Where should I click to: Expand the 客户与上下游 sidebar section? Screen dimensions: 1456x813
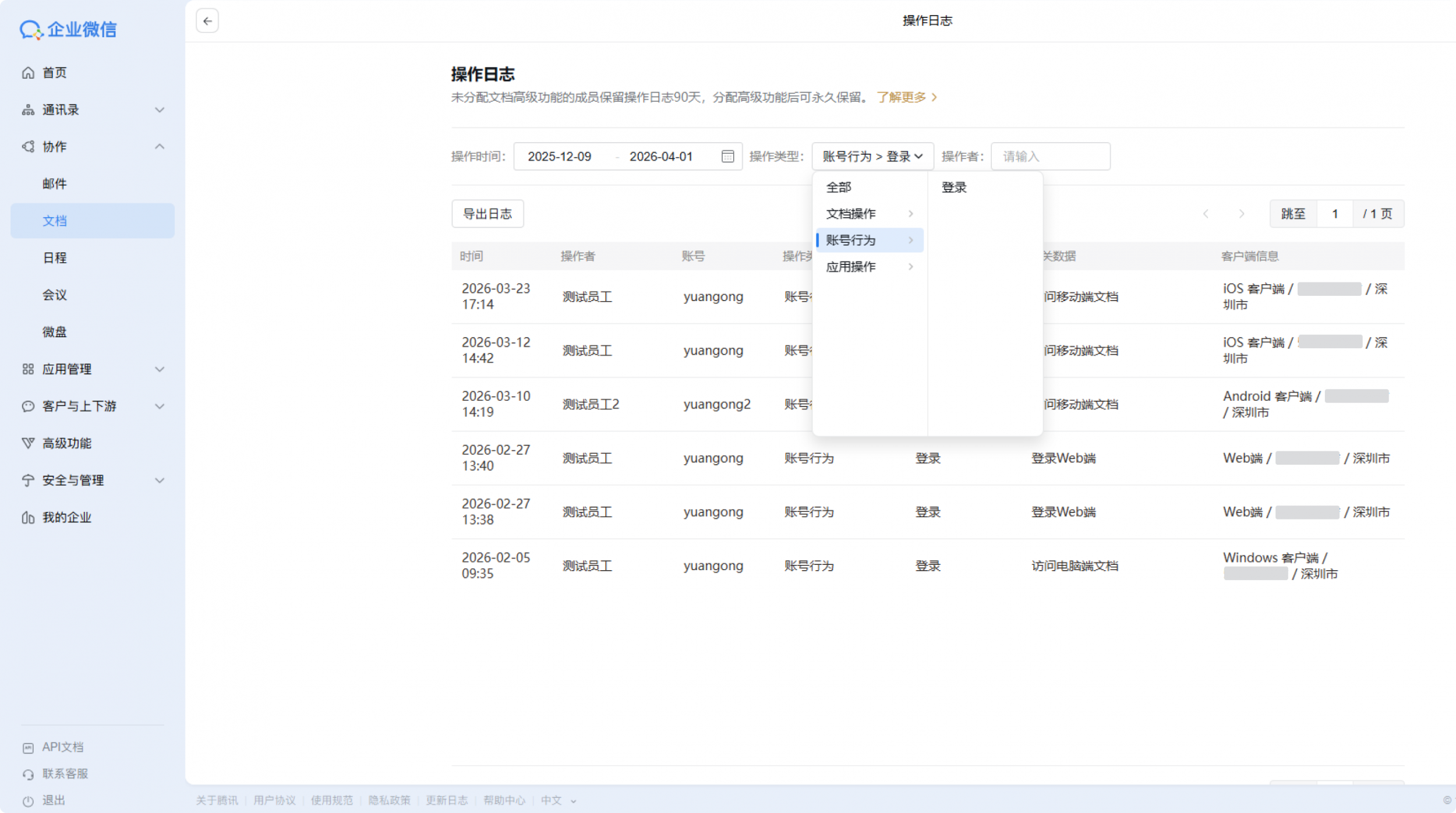160,406
